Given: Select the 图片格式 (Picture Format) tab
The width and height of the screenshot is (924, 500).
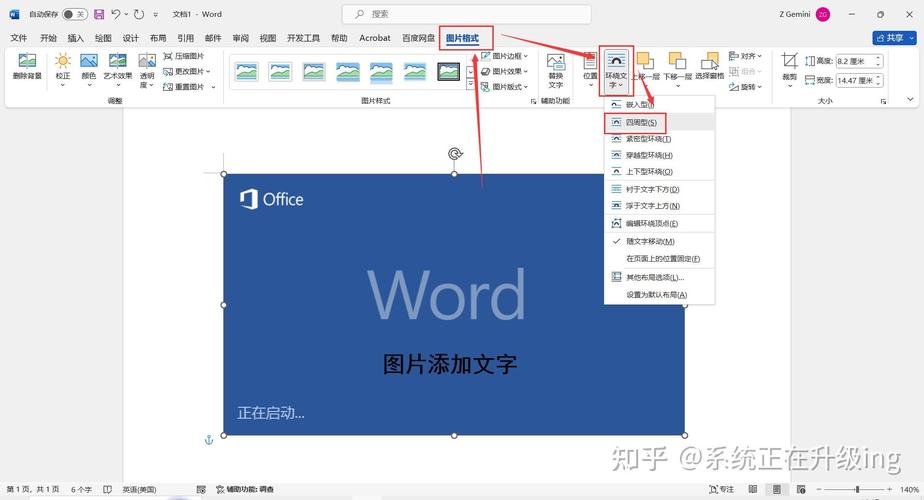Looking at the screenshot, I should tap(462, 38).
